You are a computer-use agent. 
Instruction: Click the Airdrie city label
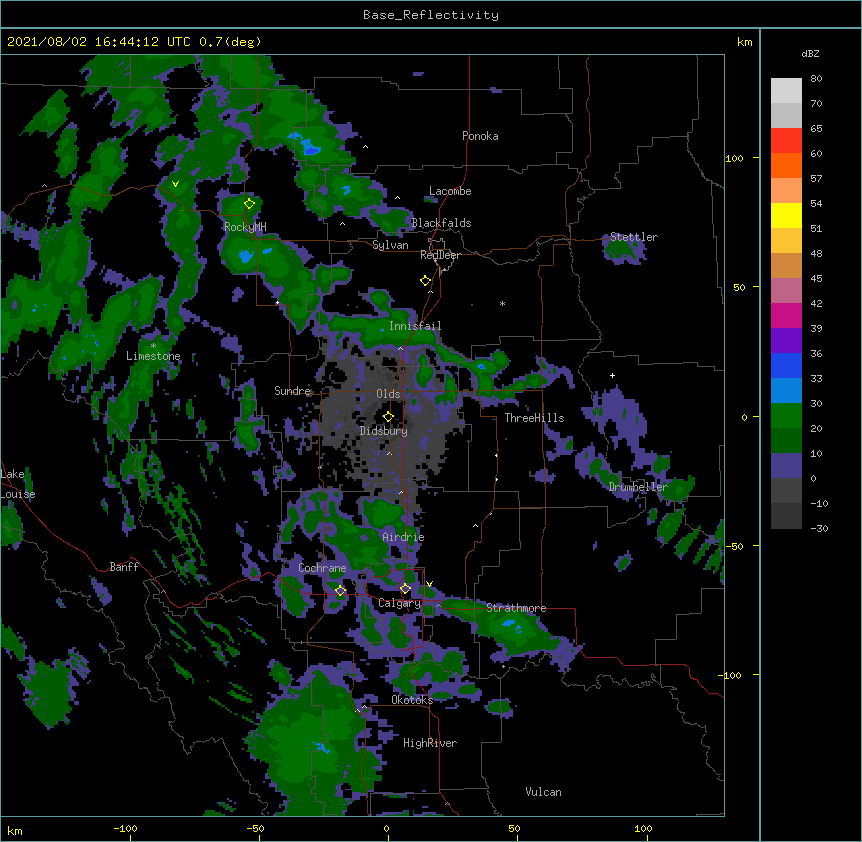[x=403, y=537]
